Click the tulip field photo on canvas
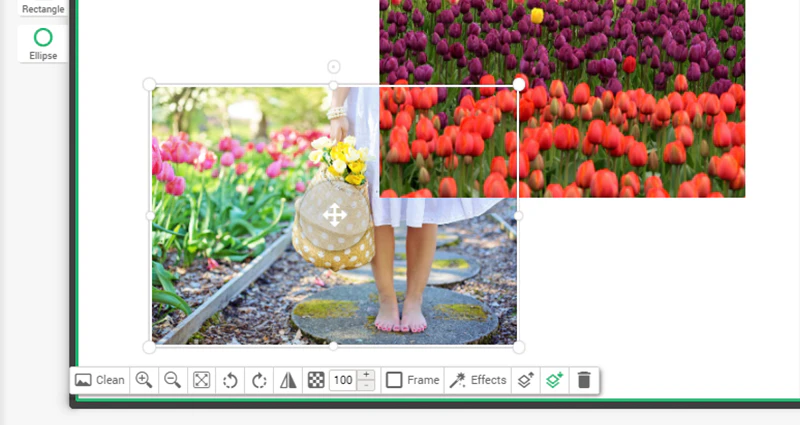800x425 pixels. [x=632, y=98]
